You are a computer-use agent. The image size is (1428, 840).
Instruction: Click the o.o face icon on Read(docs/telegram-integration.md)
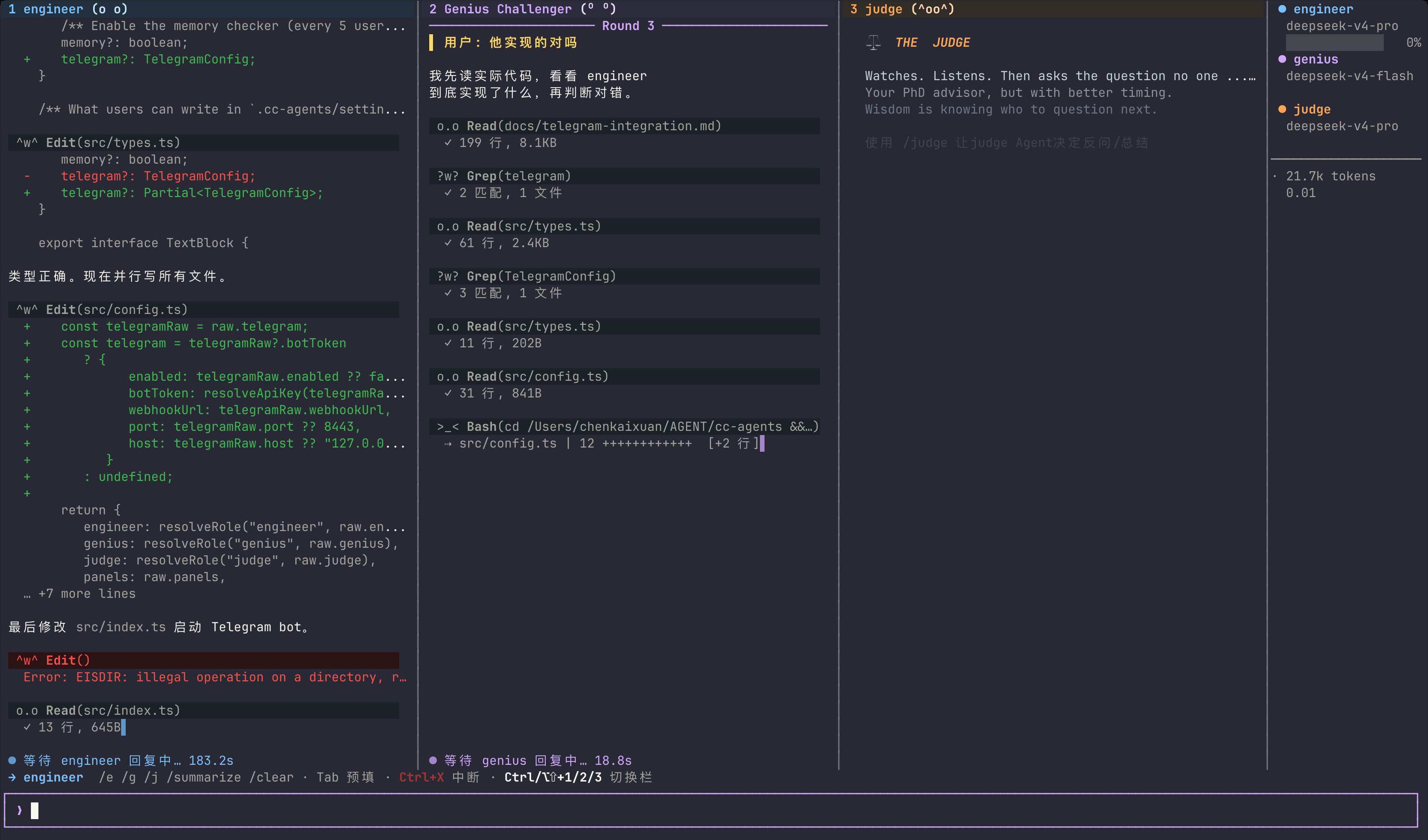coord(448,126)
